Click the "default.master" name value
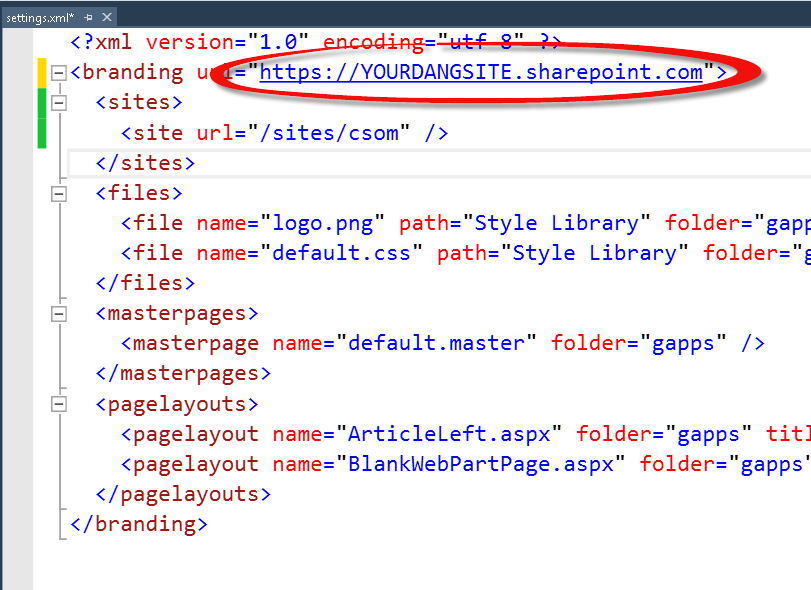Viewport: 811px width, 590px height. [437, 343]
